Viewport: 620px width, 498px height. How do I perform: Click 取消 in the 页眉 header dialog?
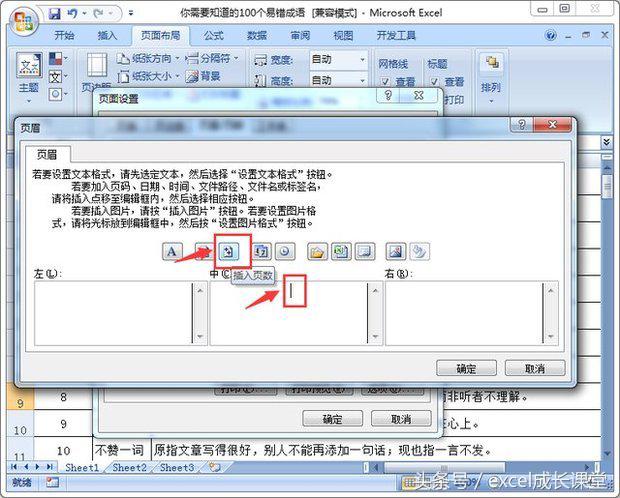pyautogui.click(x=535, y=369)
